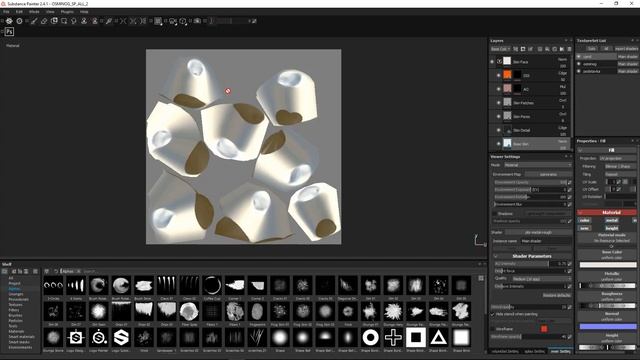
Task: Toggle the metal channel button under Material
Action: click(x=611, y=220)
